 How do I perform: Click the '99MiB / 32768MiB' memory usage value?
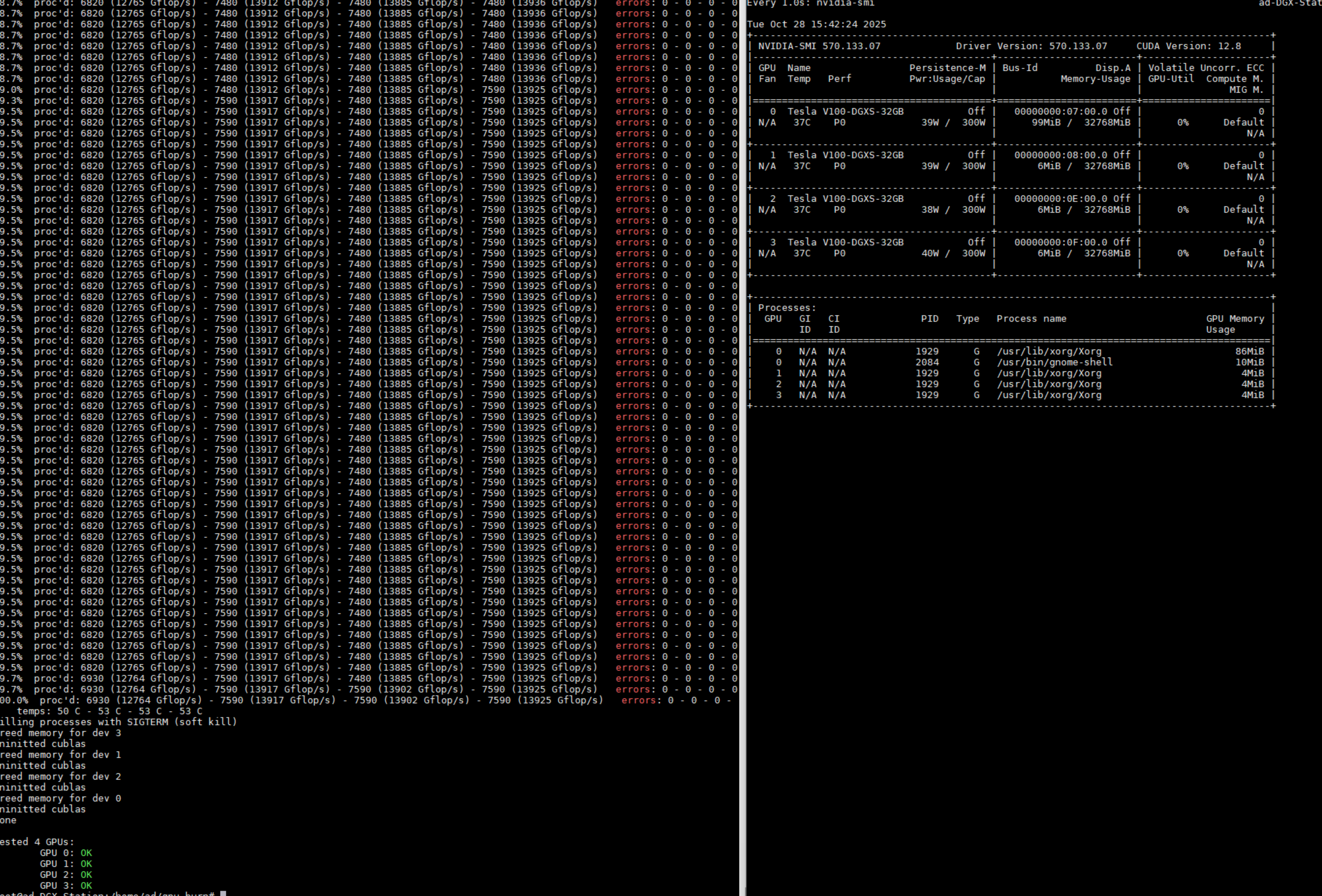1080,122
